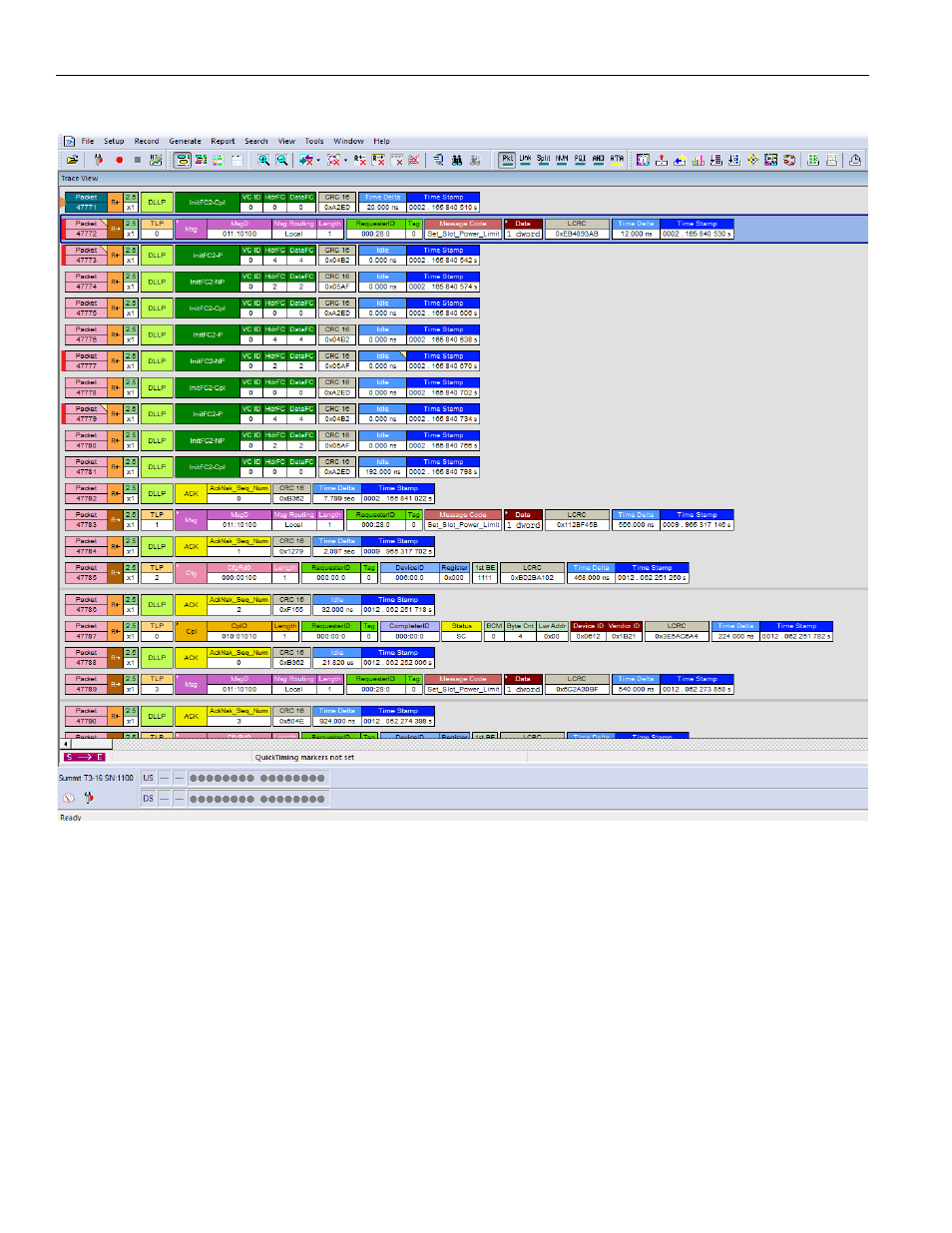Open a trace file with the folder icon
Viewport: 952px width, 1233px height.
tap(74, 160)
